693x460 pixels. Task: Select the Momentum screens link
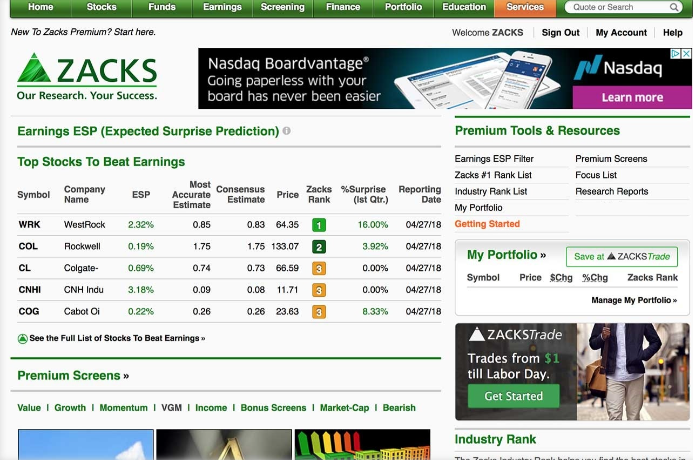(123, 407)
